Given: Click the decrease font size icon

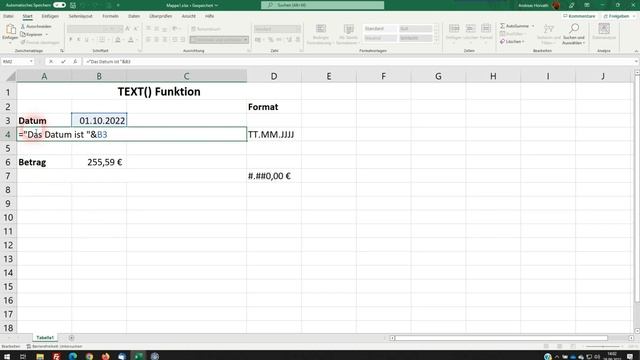Looking at the screenshot, I should coord(136,29).
